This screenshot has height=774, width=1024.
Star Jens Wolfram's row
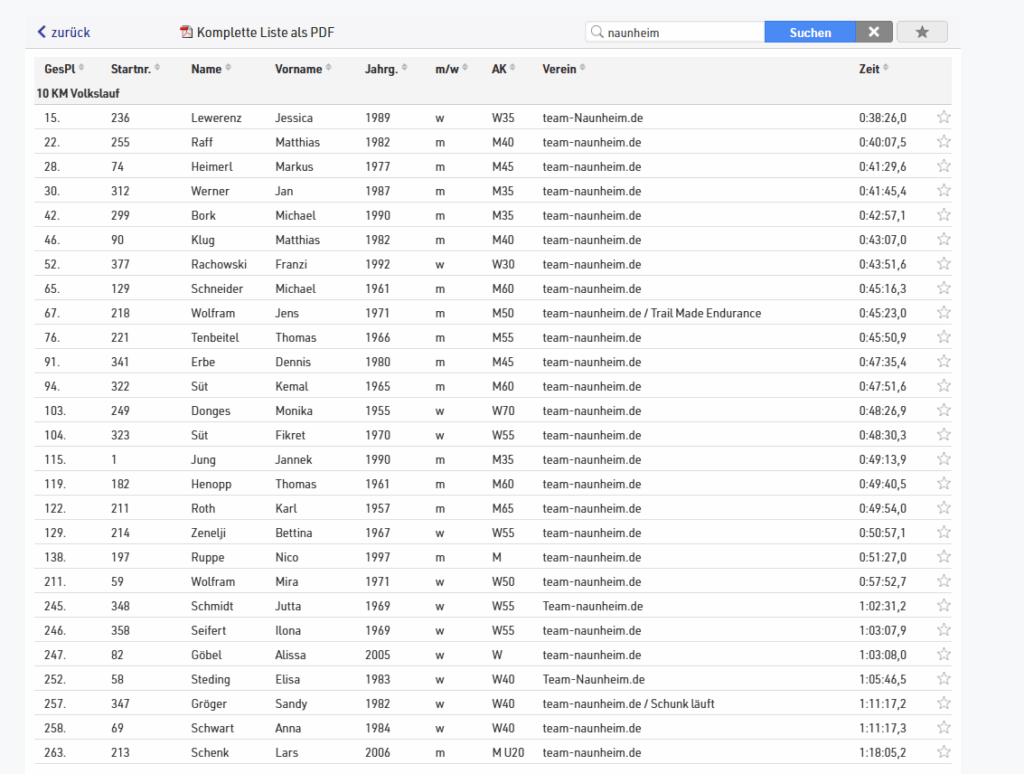click(x=943, y=313)
